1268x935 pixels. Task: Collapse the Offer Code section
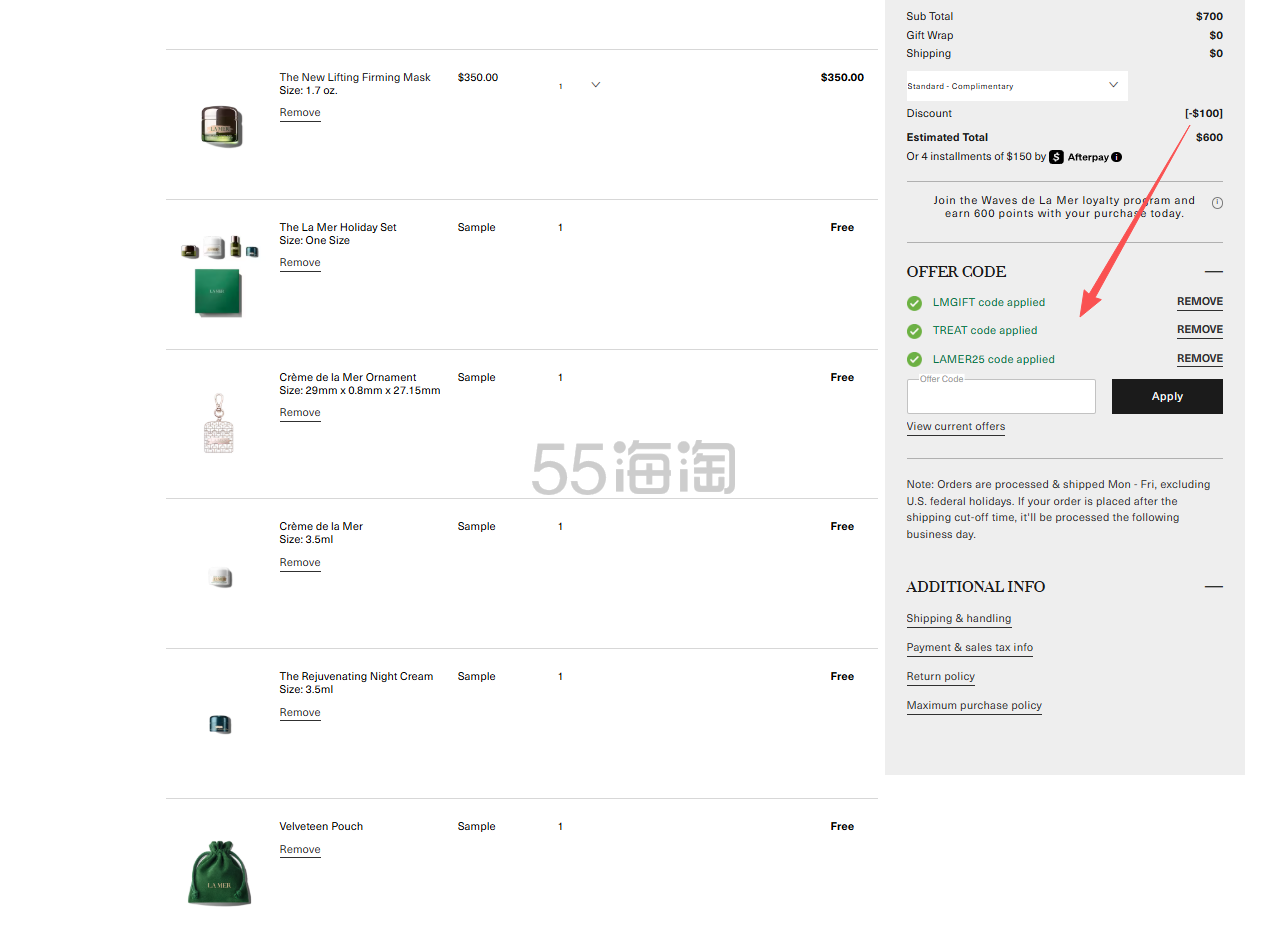pos(1213,272)
